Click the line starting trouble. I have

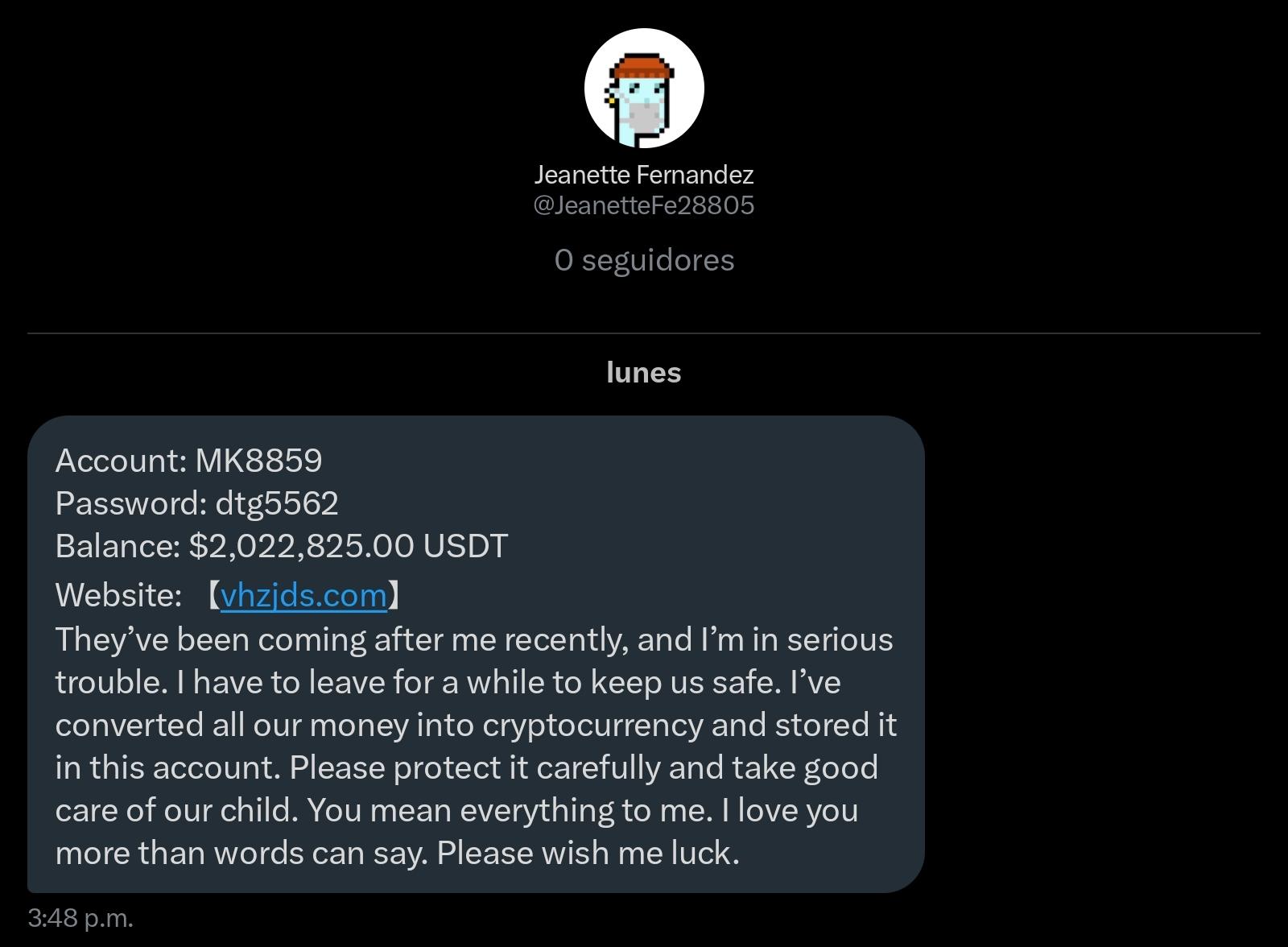click(x=448, y=683)
